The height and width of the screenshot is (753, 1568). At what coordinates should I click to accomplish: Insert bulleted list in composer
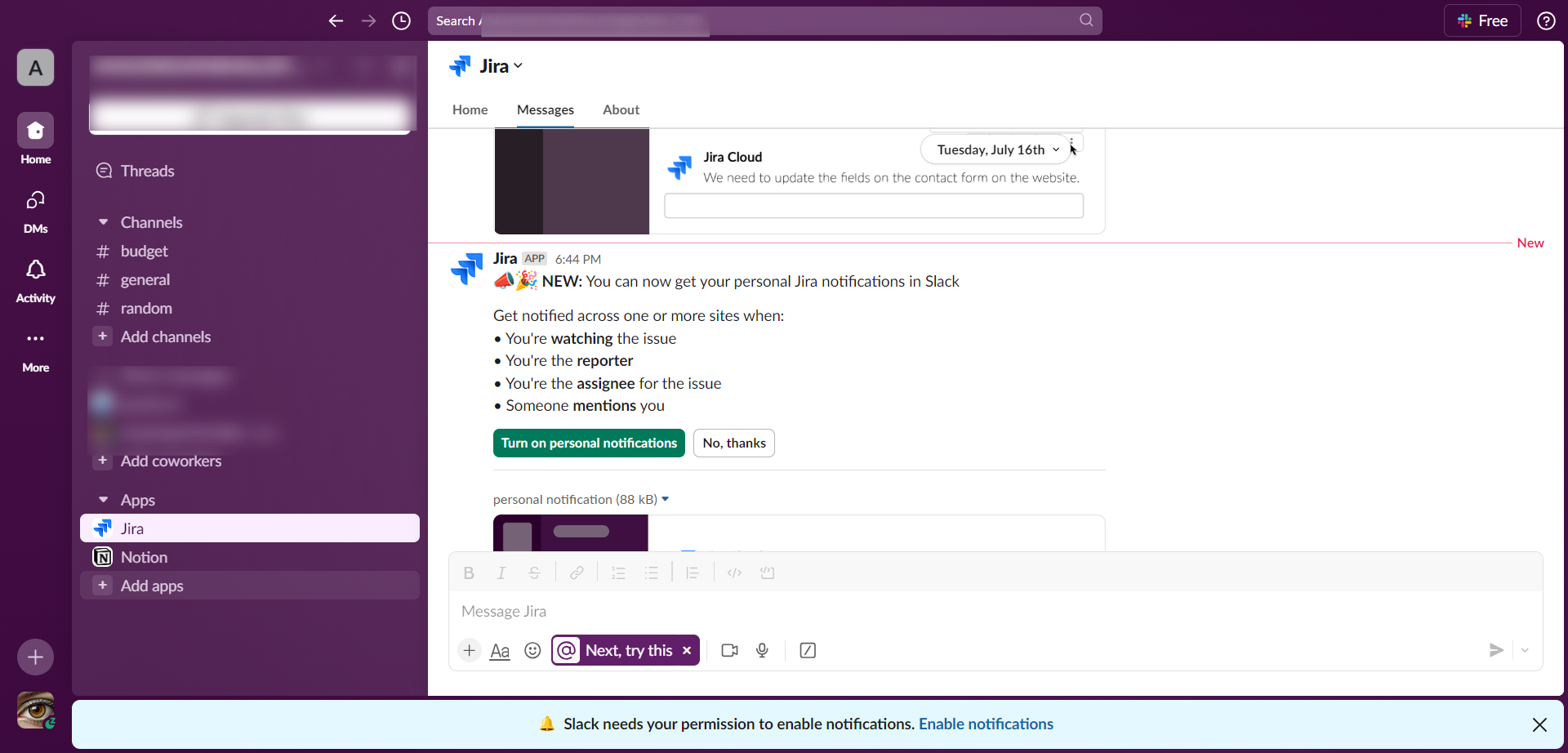click(x=651, y=573)
